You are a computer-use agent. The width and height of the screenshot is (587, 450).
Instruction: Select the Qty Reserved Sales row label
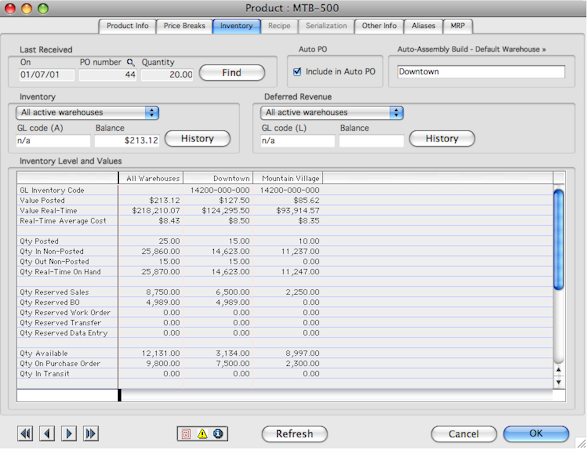click(54, 292)
